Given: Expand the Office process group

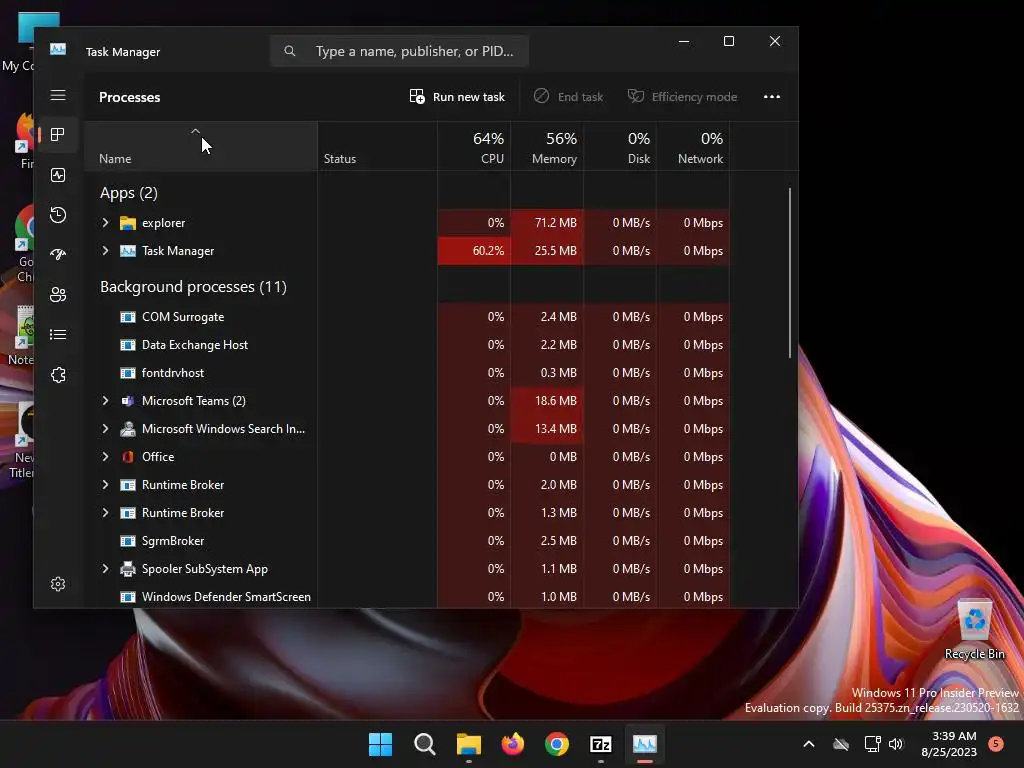Looking at the screenshot, I should point(105,457).
